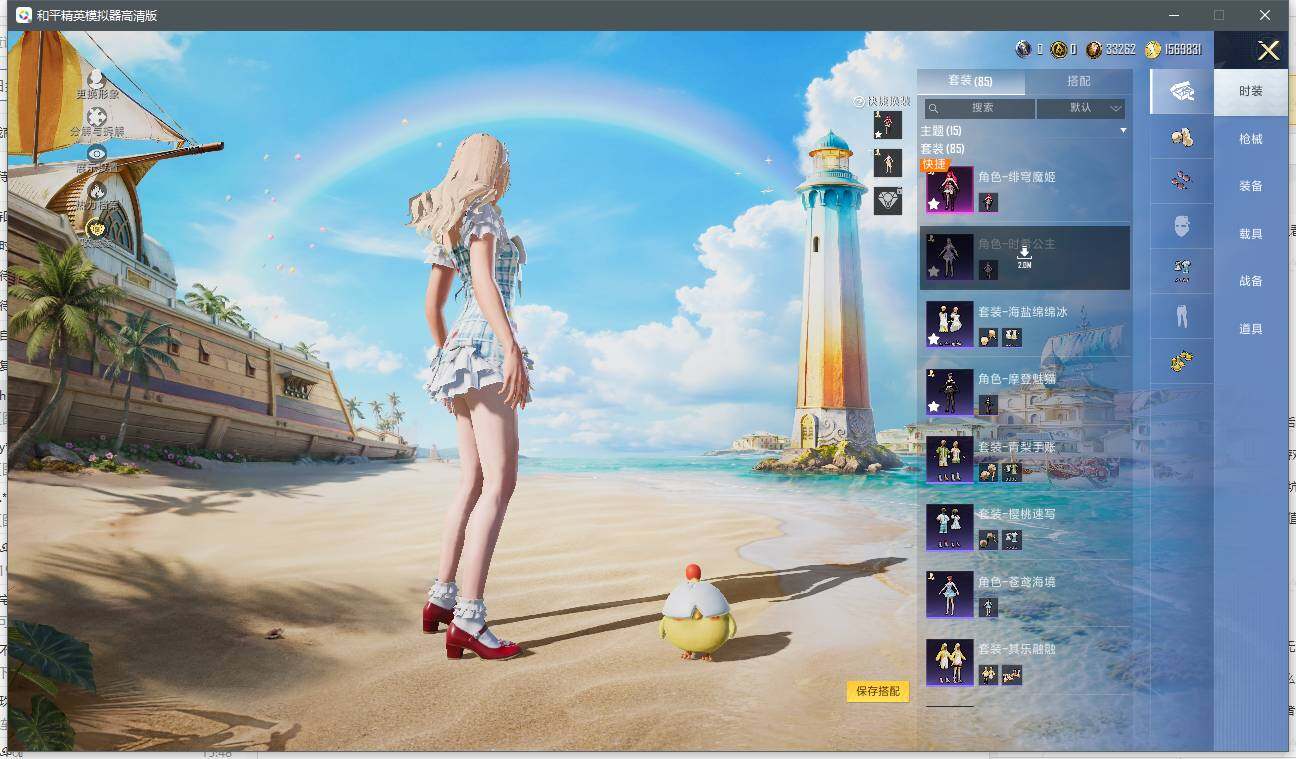The image size is (1296, 759).
Task: Select the sunglasses accessory category icon
Action: 1182,181
